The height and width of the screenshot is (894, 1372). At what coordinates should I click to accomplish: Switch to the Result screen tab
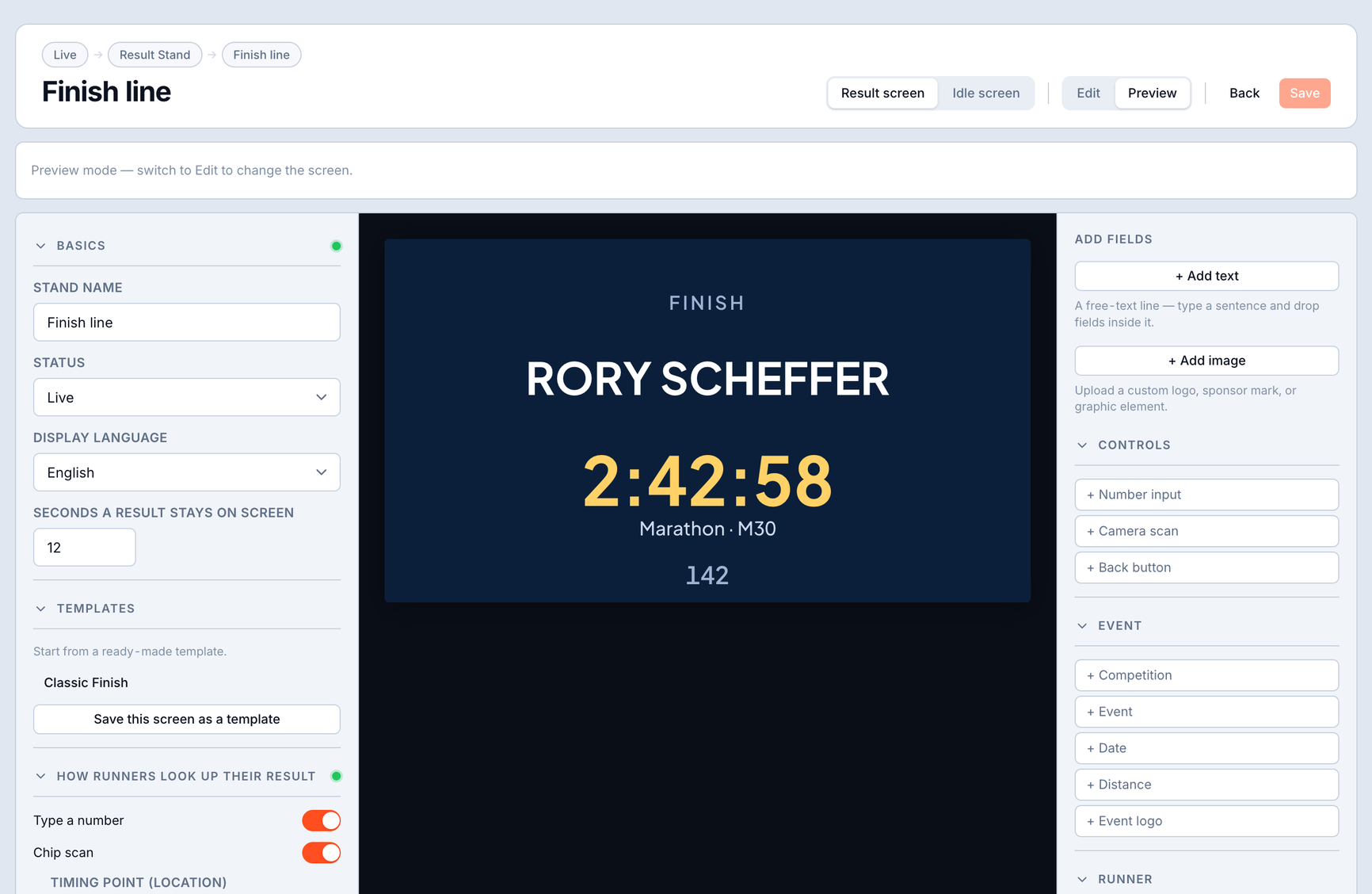pyautogui.click(x=882, y=93)
